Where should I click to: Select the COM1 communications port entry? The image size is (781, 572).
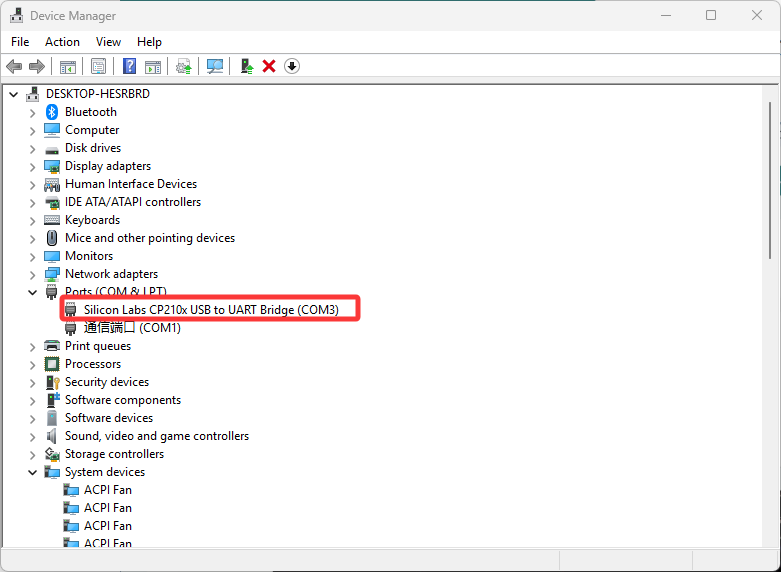tap(132, 328)
